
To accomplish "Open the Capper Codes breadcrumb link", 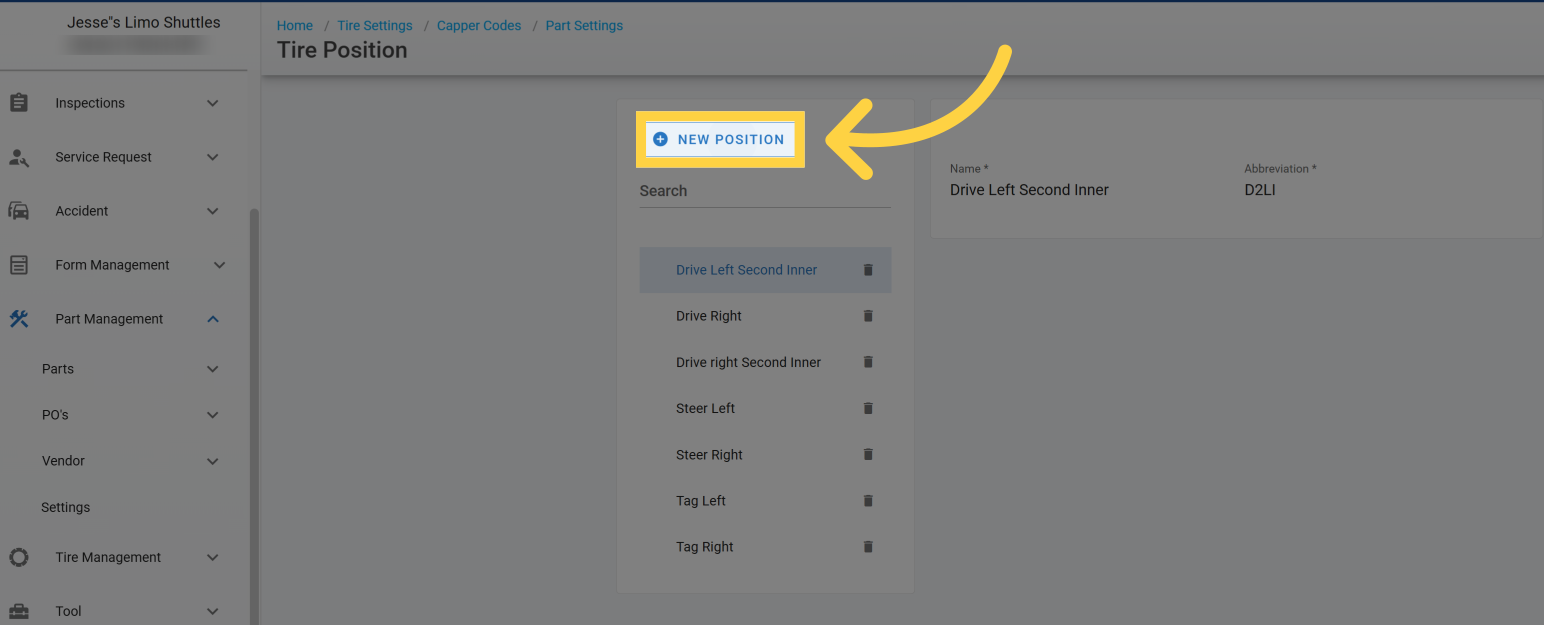I will point(479,26).
